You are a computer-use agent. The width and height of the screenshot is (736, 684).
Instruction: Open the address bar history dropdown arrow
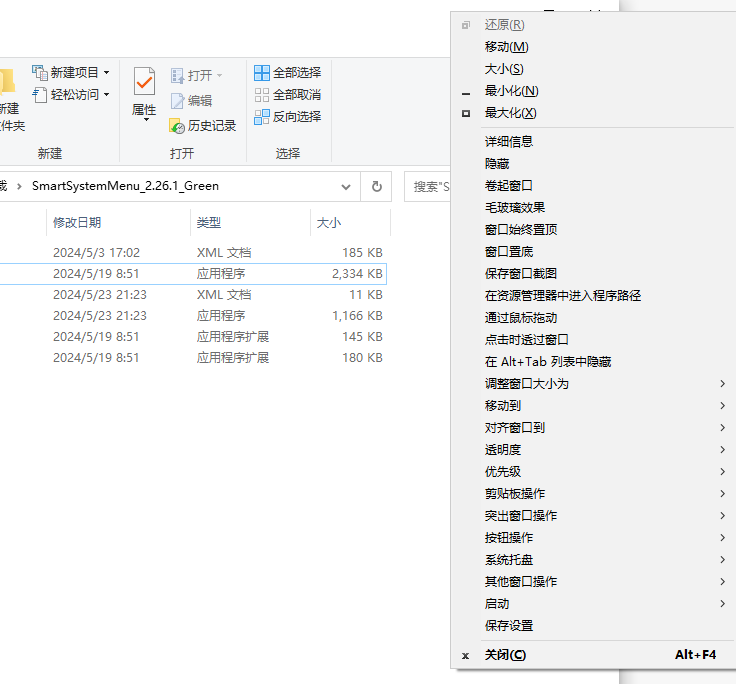[346, 186]
